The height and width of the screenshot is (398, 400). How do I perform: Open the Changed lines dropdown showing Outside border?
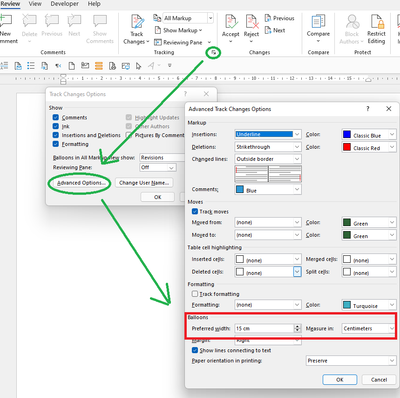[x=268, y=159]
